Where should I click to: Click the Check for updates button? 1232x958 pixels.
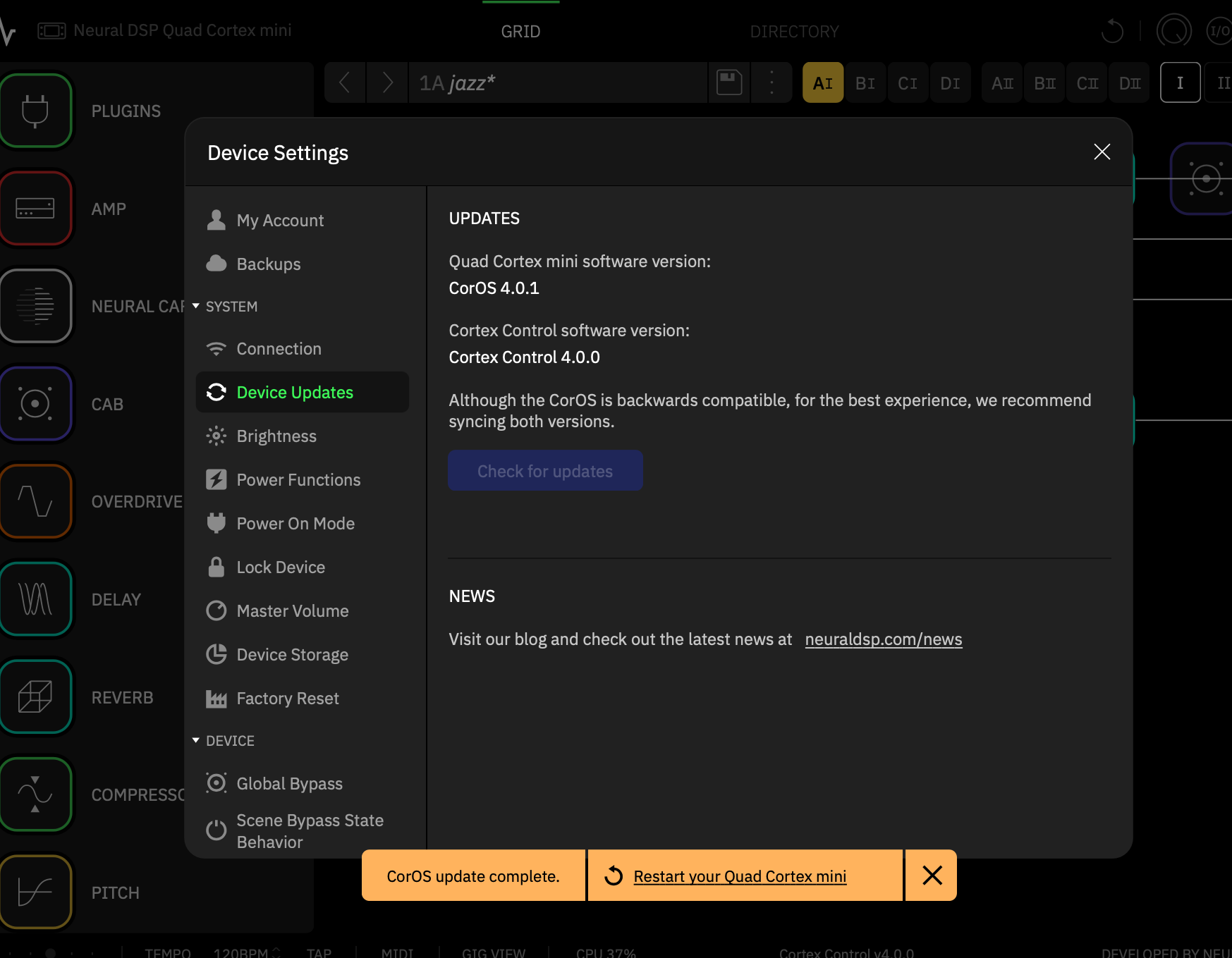point(545,470)
